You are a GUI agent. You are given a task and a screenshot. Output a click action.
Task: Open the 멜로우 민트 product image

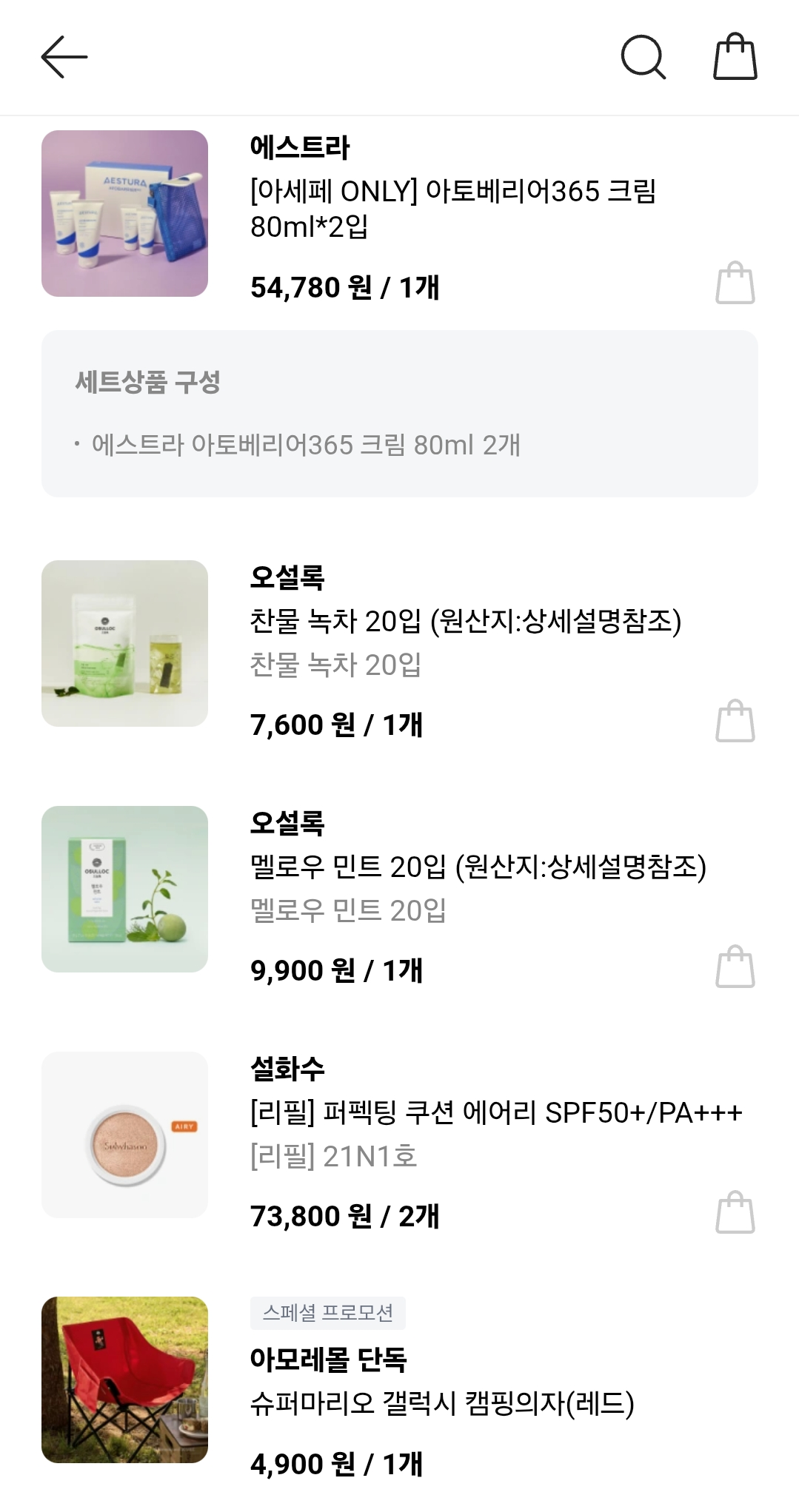coord(124,889)
